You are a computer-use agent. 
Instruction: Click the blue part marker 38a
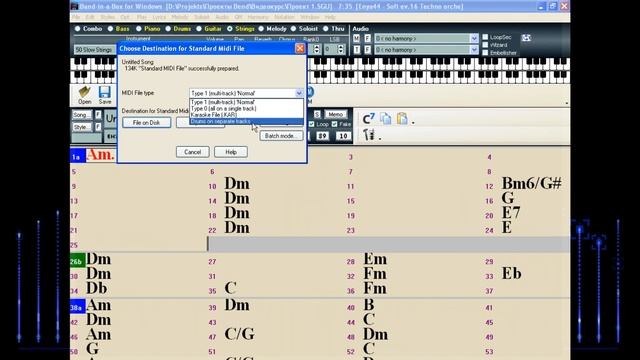78,307
